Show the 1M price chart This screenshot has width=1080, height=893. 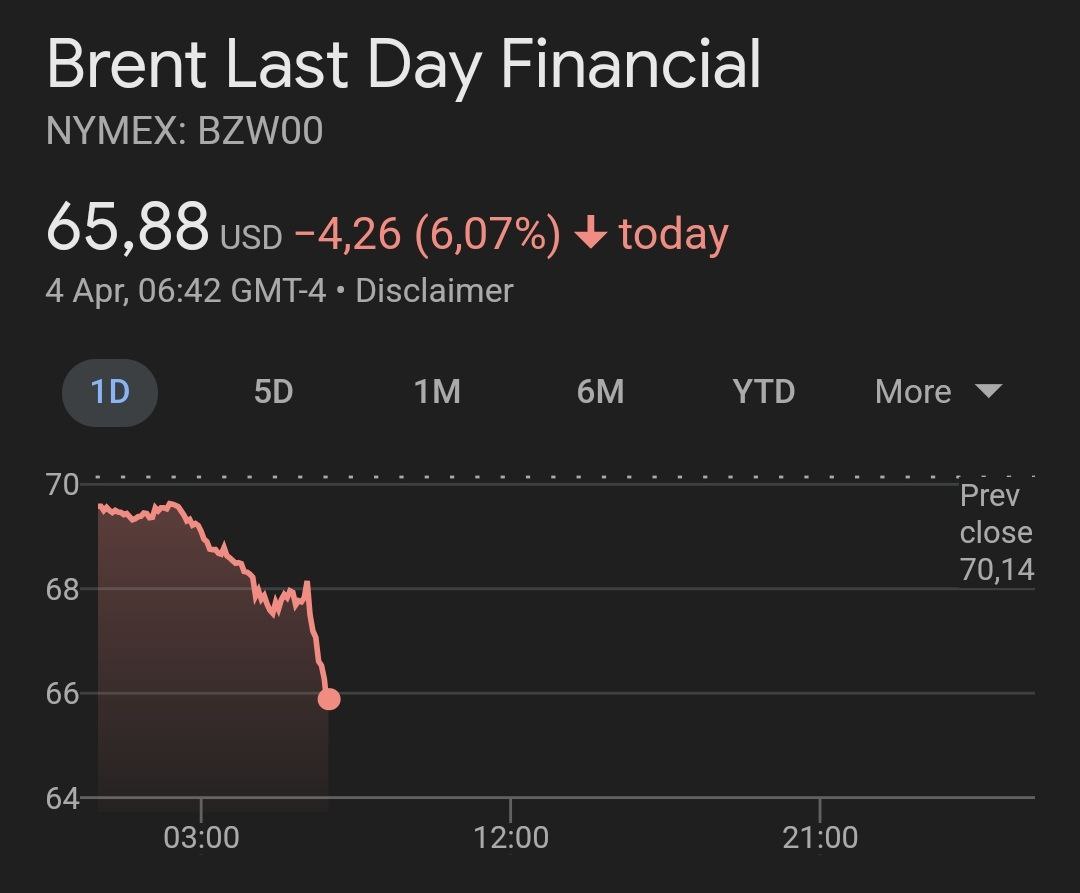tap(437, 391)
